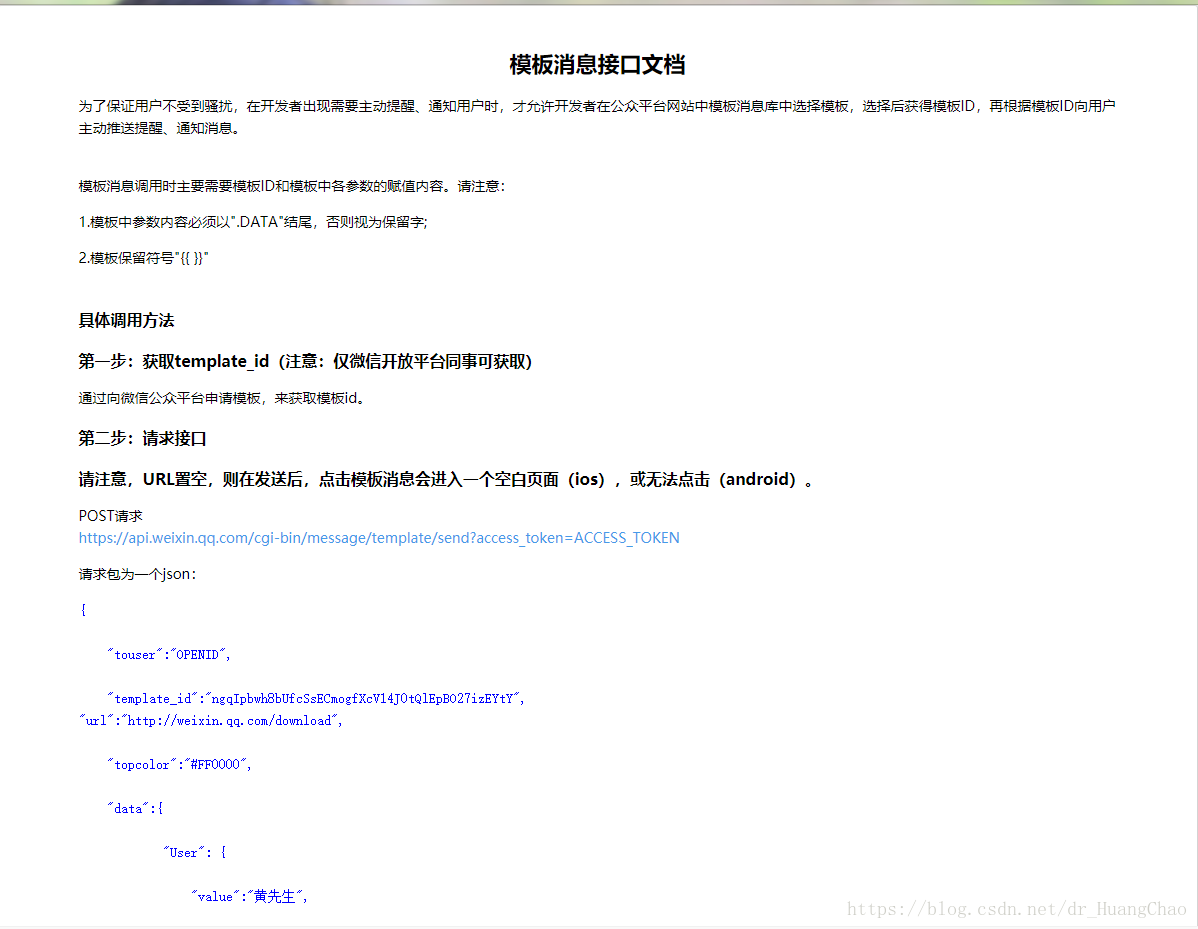Click the JSON line "touser":"OPENID"
Image resolution: width=1198 pixels, height=929 pixels.
coord(169,655)
